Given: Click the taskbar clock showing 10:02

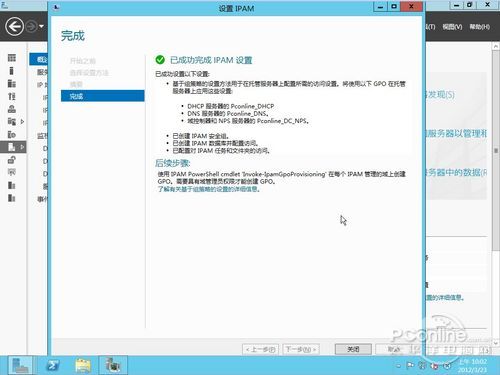Looking at the screenshot, I should point(473,366).
